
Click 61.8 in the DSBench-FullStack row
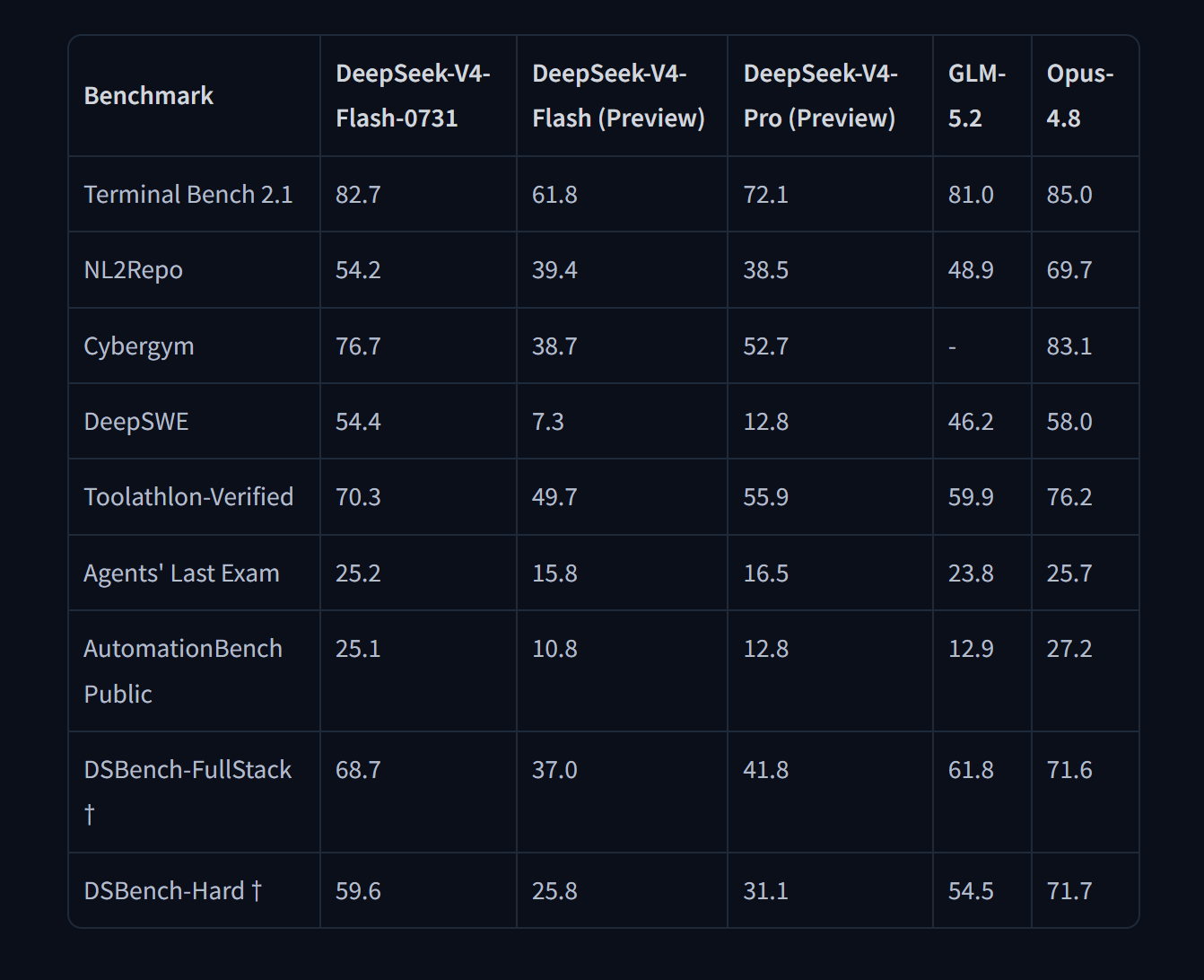click(971, 770)
